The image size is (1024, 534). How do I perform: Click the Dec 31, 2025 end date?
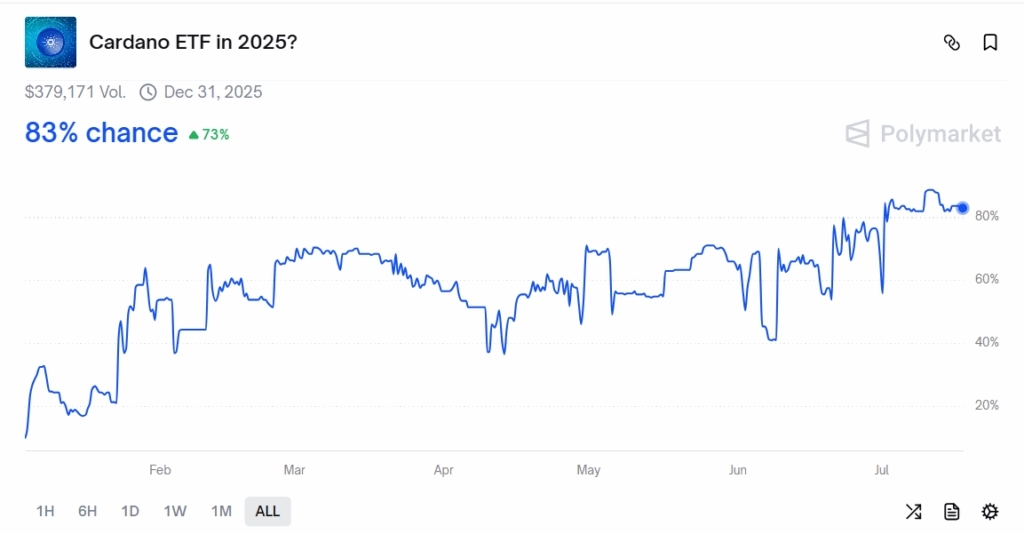click(x=213, y=93)
